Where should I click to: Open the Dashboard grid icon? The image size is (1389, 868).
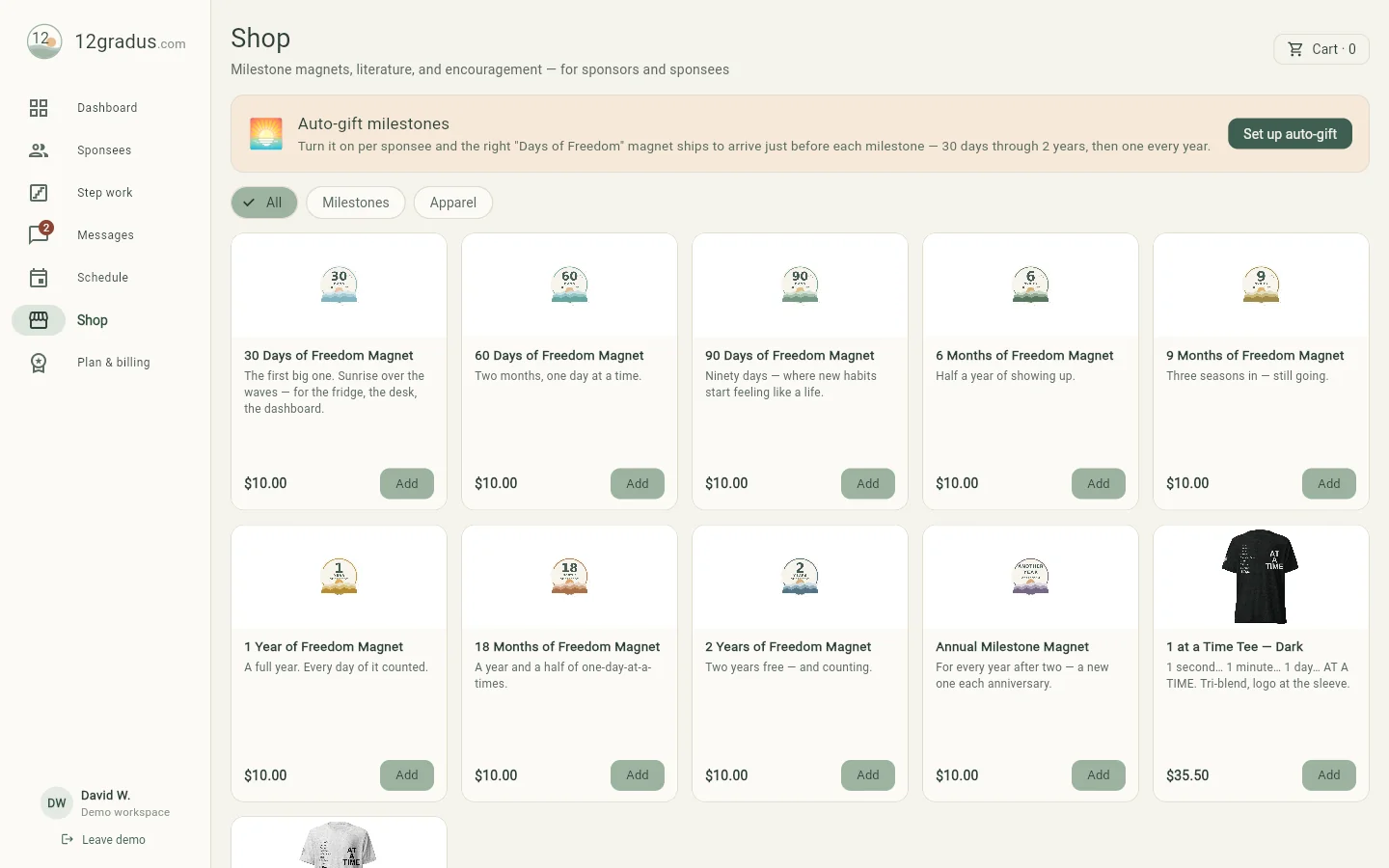(x=39, y=108)
